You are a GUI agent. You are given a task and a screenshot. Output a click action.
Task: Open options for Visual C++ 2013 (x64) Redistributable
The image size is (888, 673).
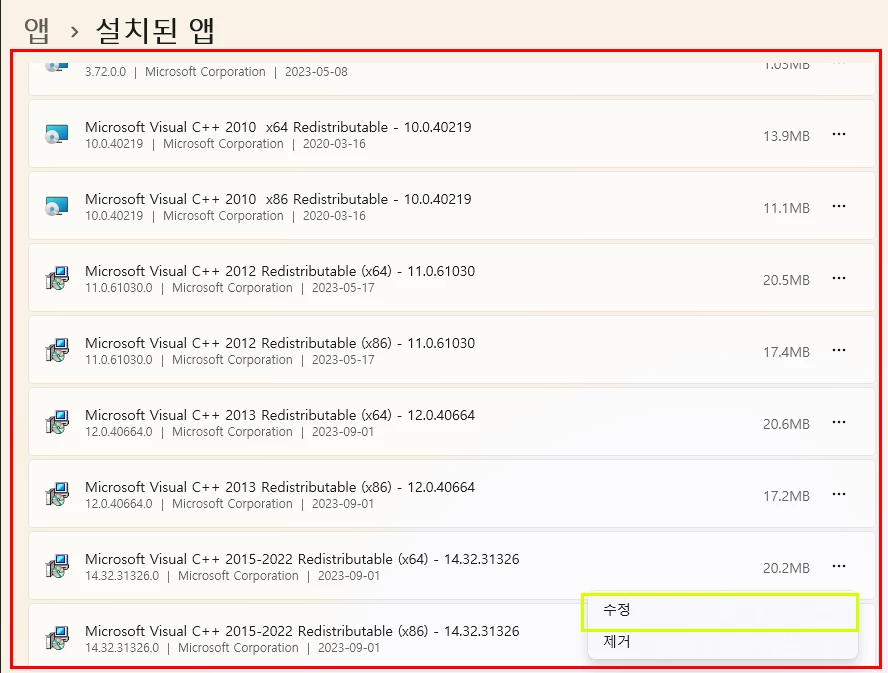tap(839, 422)
